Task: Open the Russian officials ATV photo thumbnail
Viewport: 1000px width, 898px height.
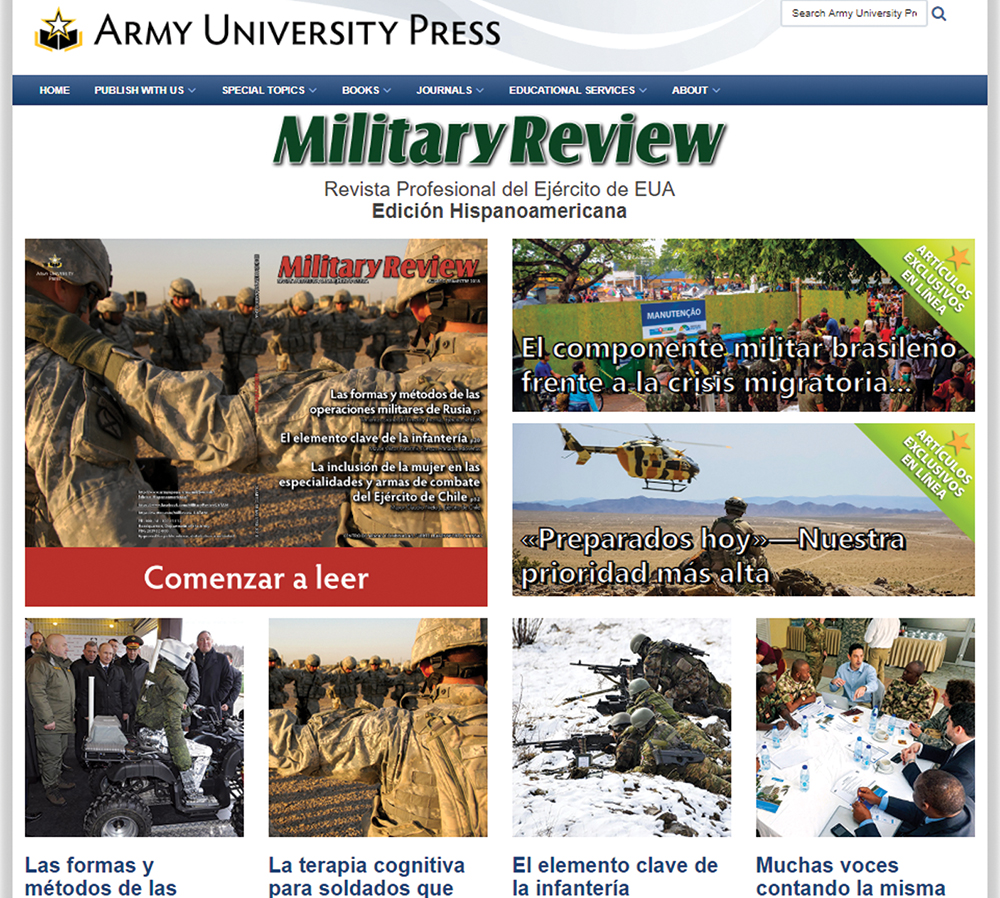Action: 134,727
